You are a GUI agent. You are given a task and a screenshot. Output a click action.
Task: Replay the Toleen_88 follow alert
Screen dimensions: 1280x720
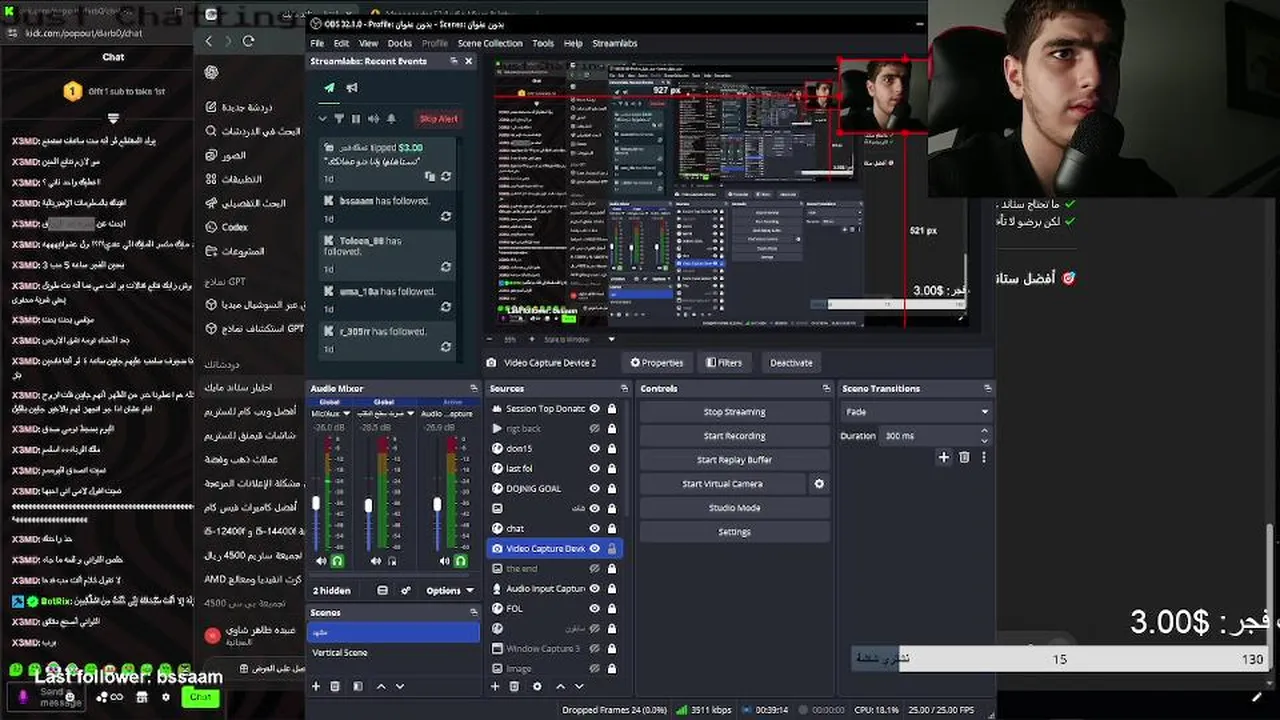446,267
